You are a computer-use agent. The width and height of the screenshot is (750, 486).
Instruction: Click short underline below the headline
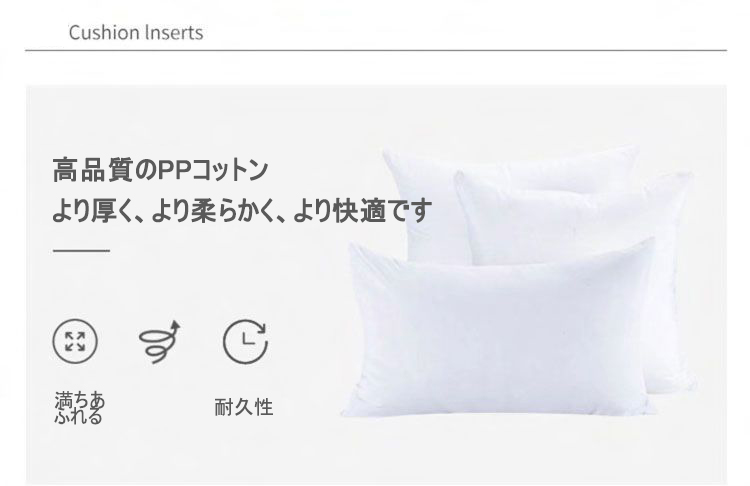pos(81,250)
